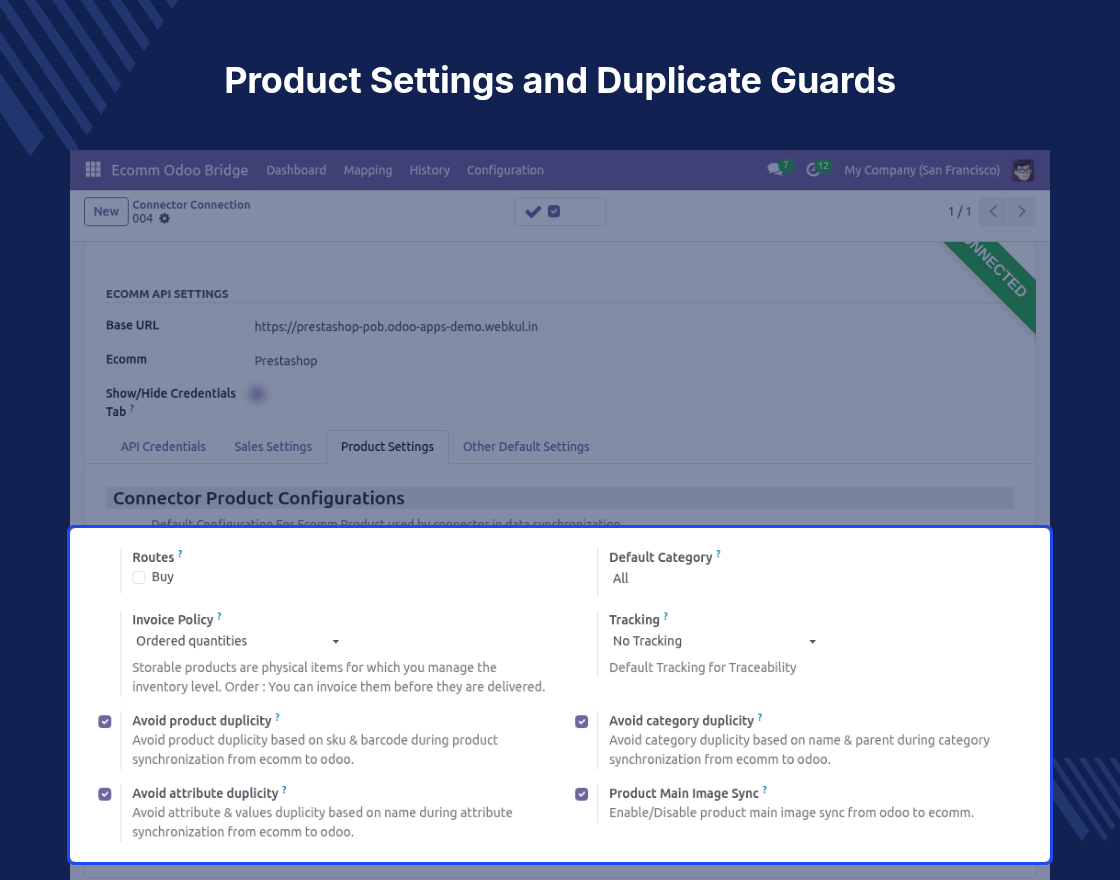Open the chat messages icon
Screen dimensions: 1120x880
tap(774, 170)
